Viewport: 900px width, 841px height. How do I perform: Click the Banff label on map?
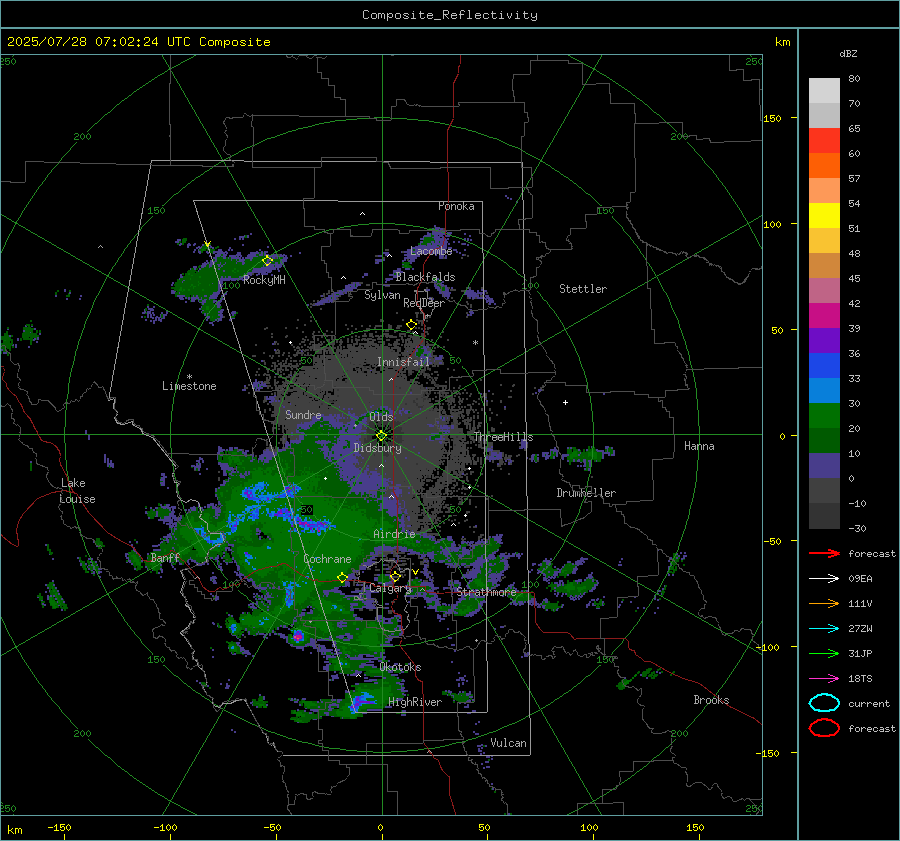(165, 558)
